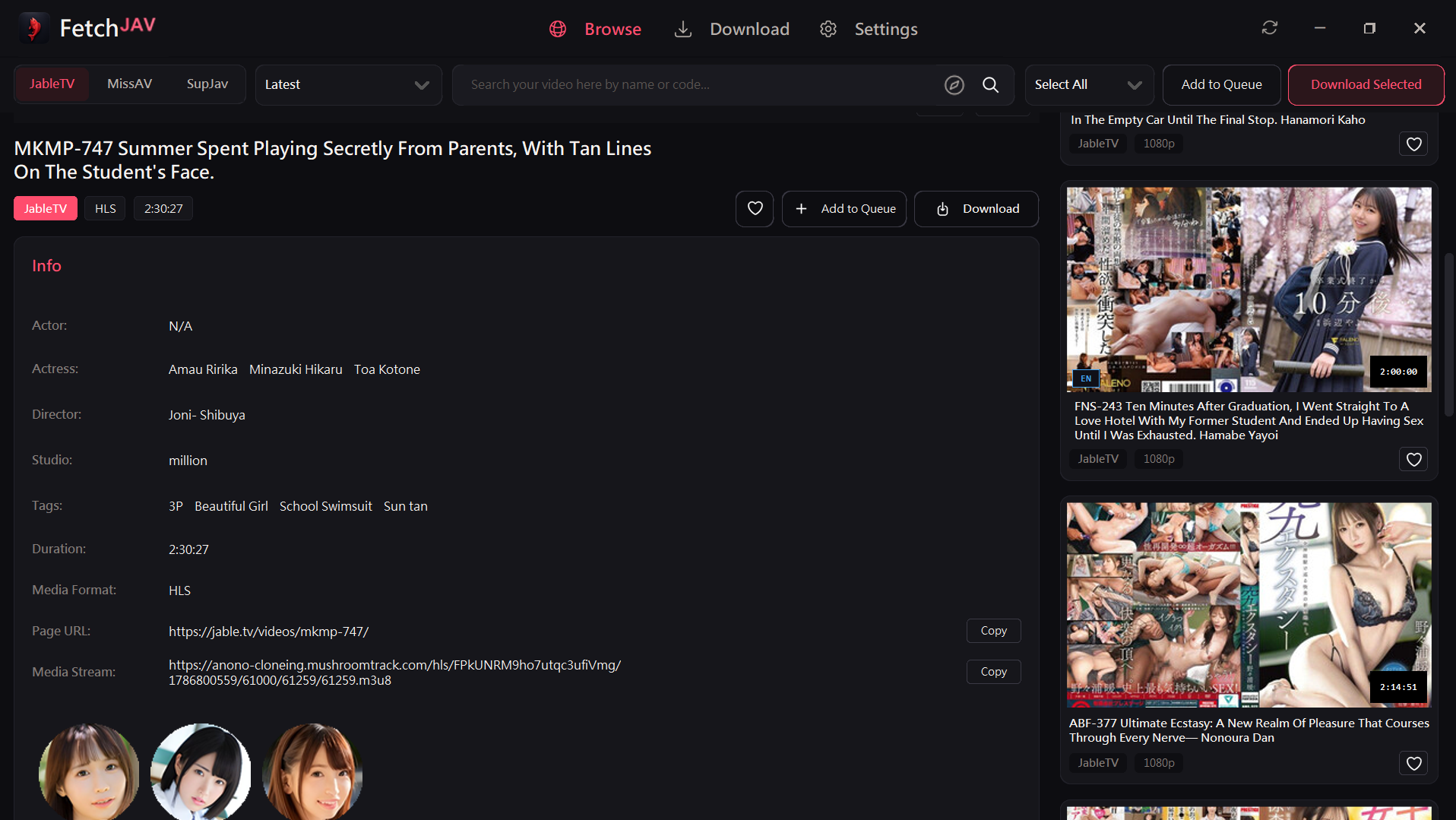Click the 2:14:51 duration overlay on ABF-377
The image size is (1456, 820).
(1398, 687)
